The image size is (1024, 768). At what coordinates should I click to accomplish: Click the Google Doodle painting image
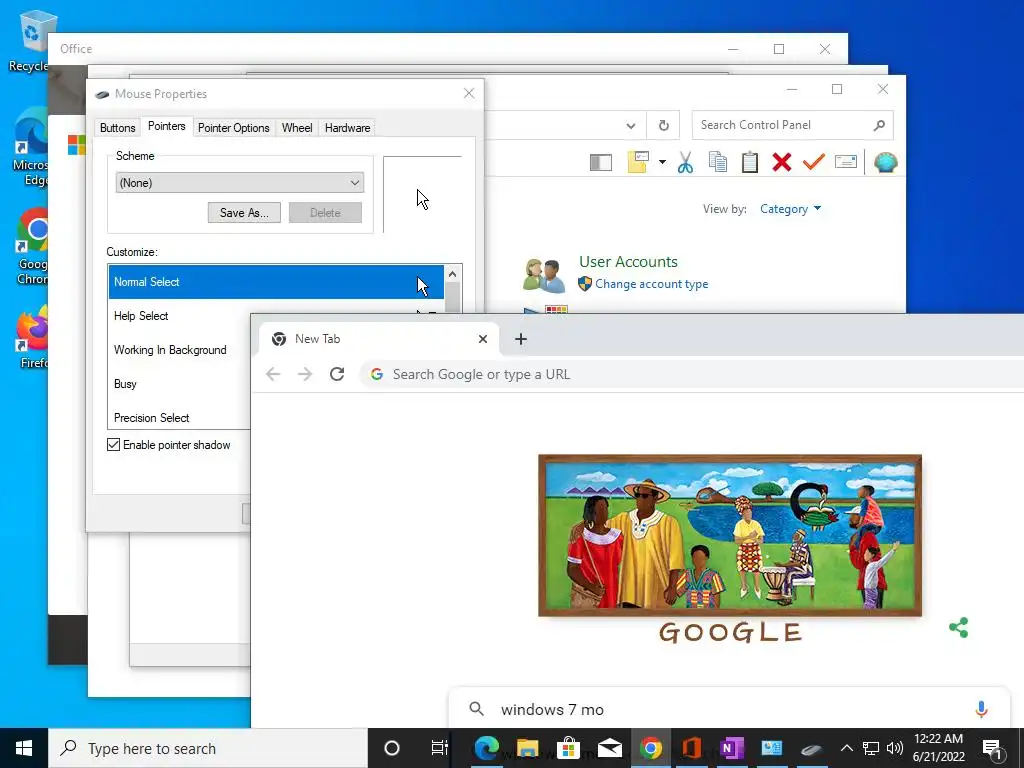coord(730,536)
